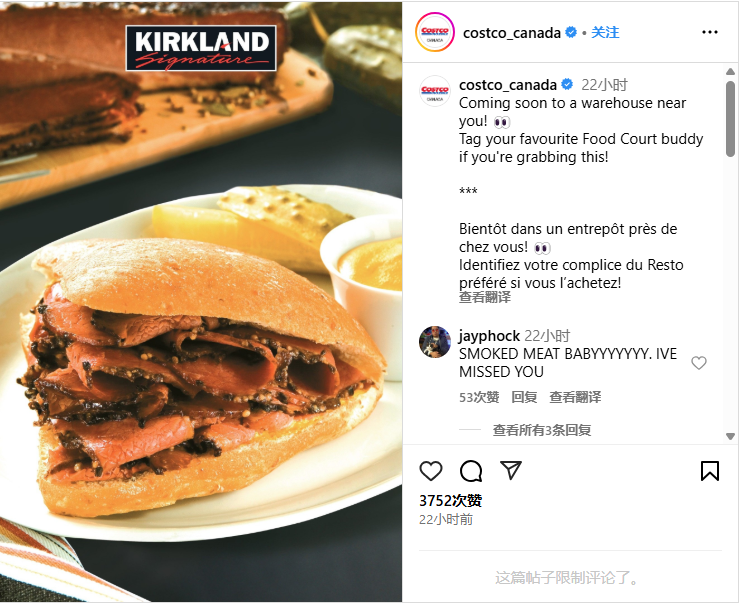
Task: Click the Kirkland Signature sandwich photo
Action: tap(201, 302)
